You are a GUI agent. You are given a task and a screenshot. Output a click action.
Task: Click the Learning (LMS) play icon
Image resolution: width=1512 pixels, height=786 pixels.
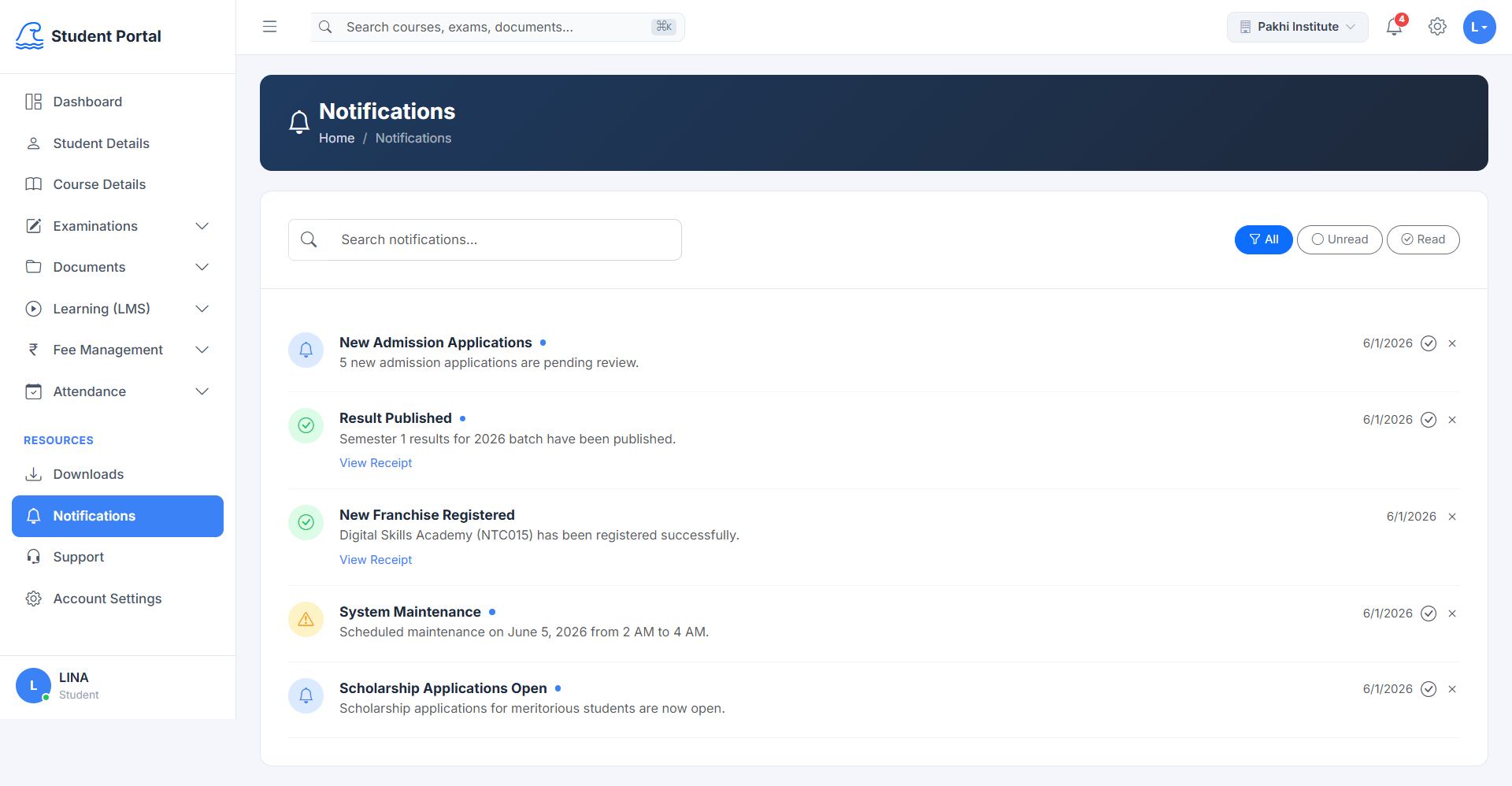pos(33,309)
